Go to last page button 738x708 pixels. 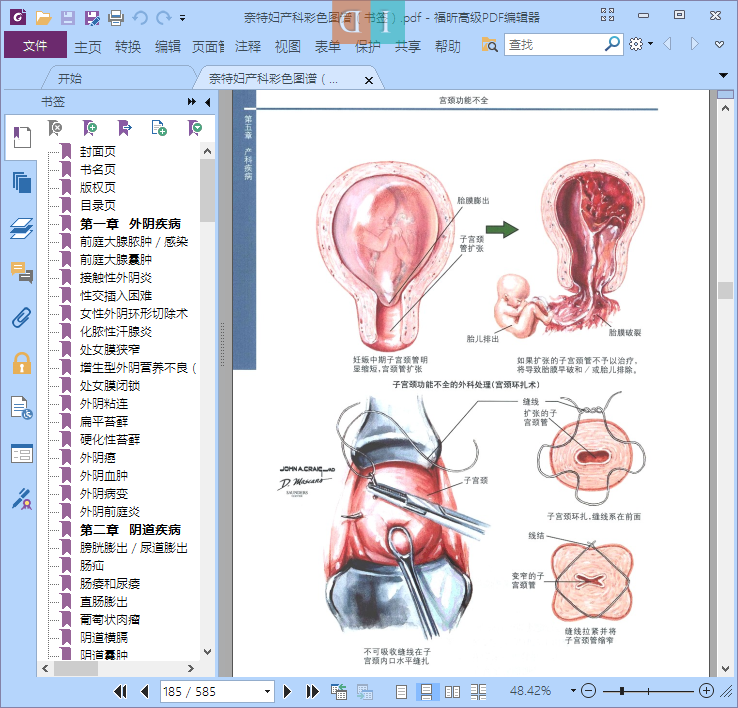313,692
